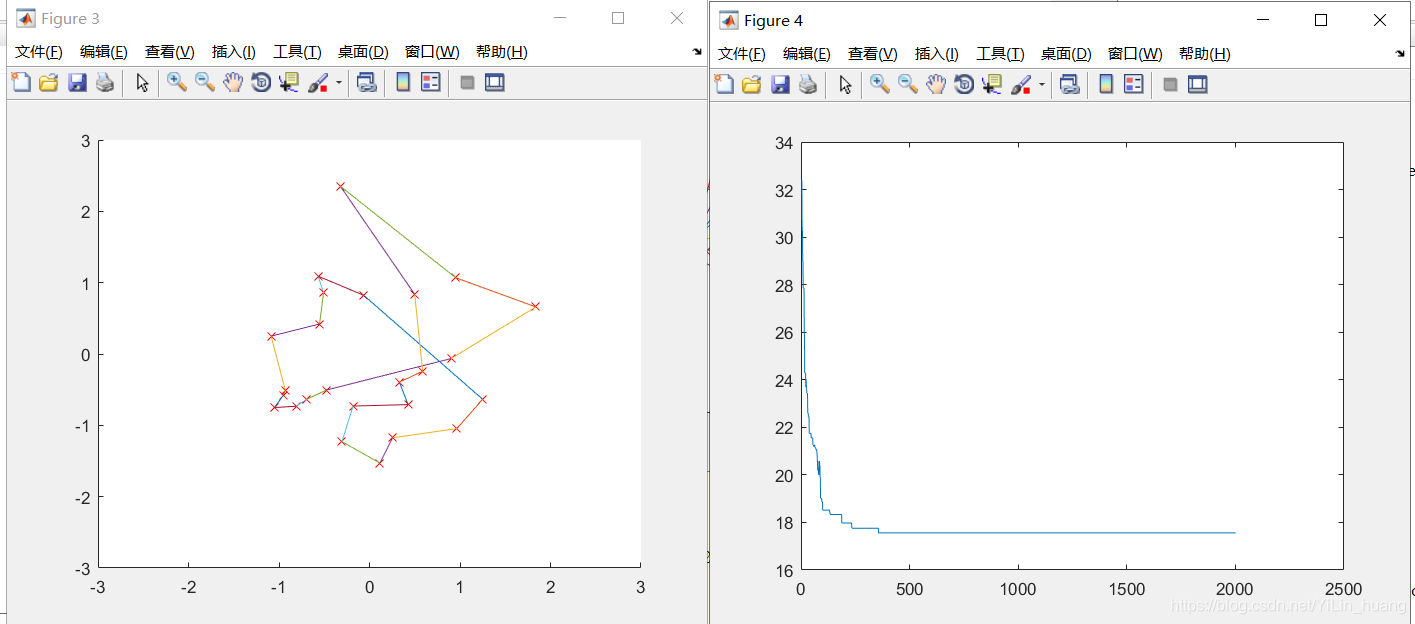Hide plot tools in Figure 4 toolbar
The image size is (1415, 624).
click(1170, 85)
